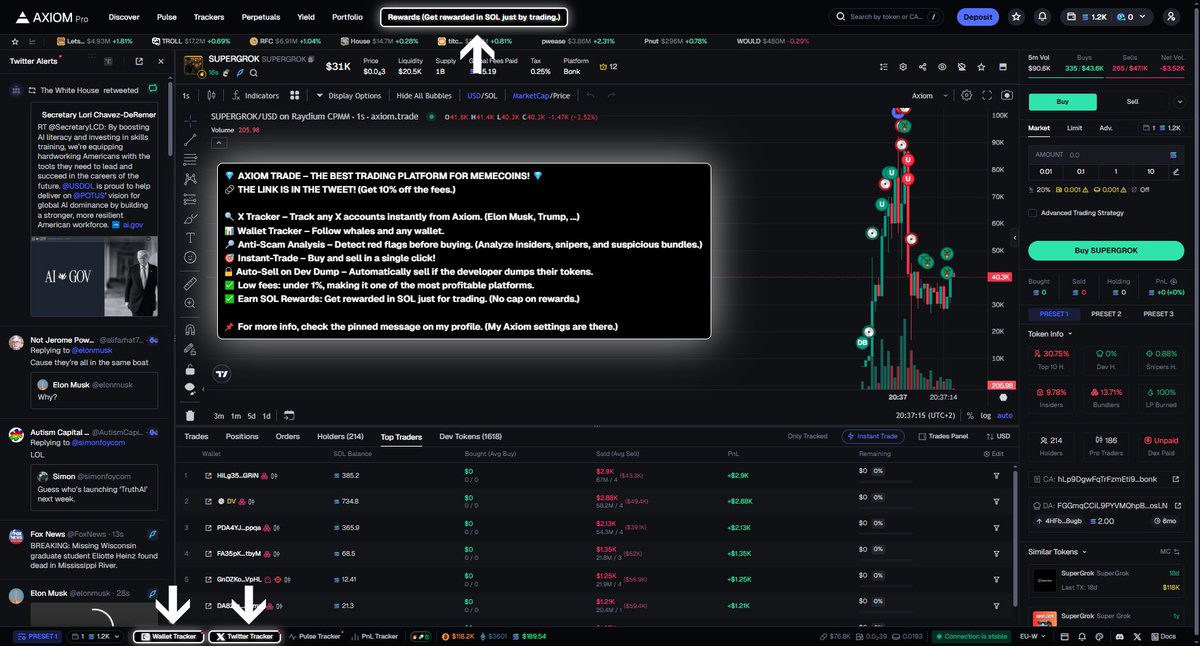
Task: Select the PRESET 2 tab
Action: pos(1105,314)
